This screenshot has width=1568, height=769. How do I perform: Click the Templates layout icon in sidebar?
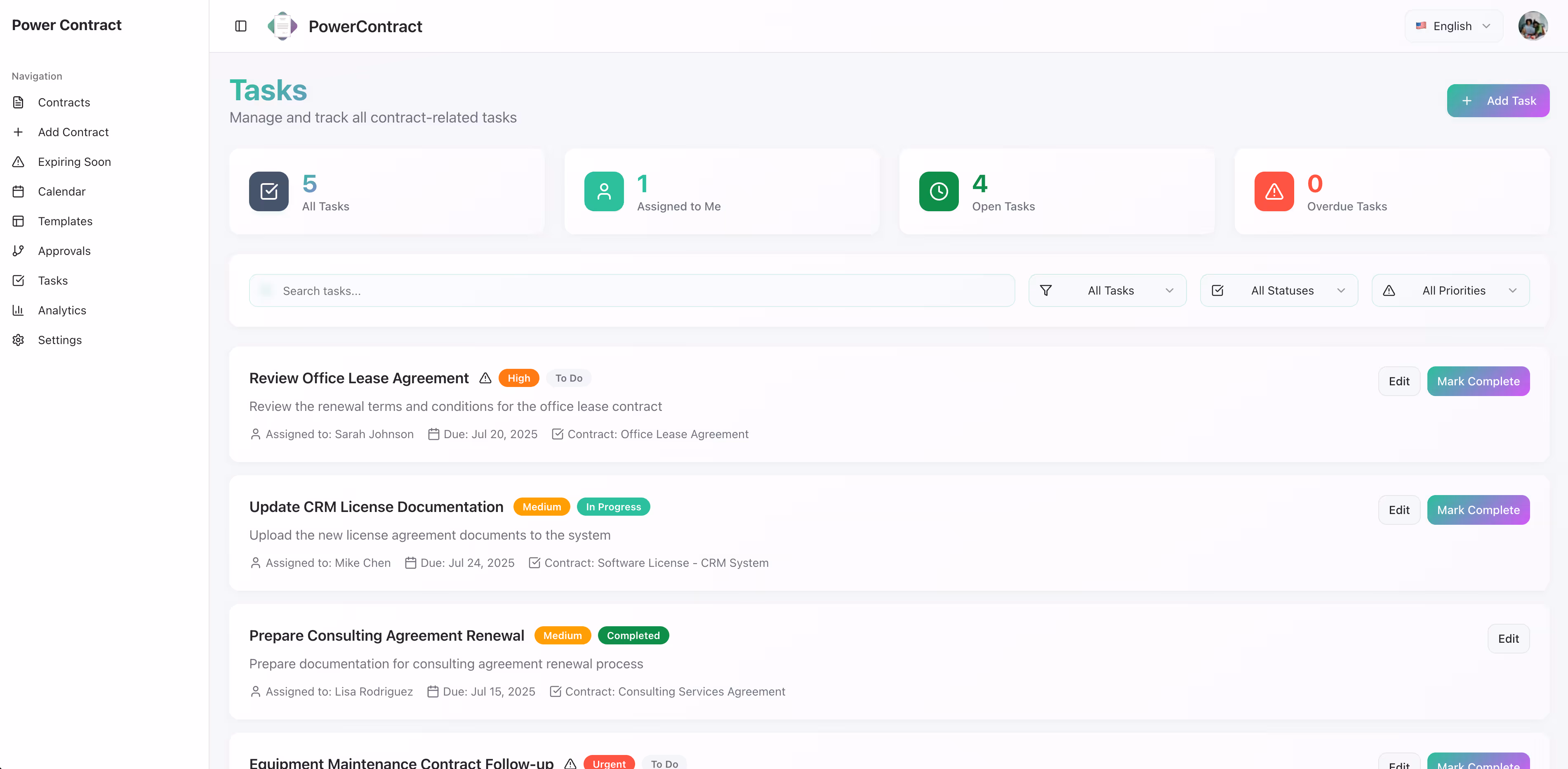point(18,221)
